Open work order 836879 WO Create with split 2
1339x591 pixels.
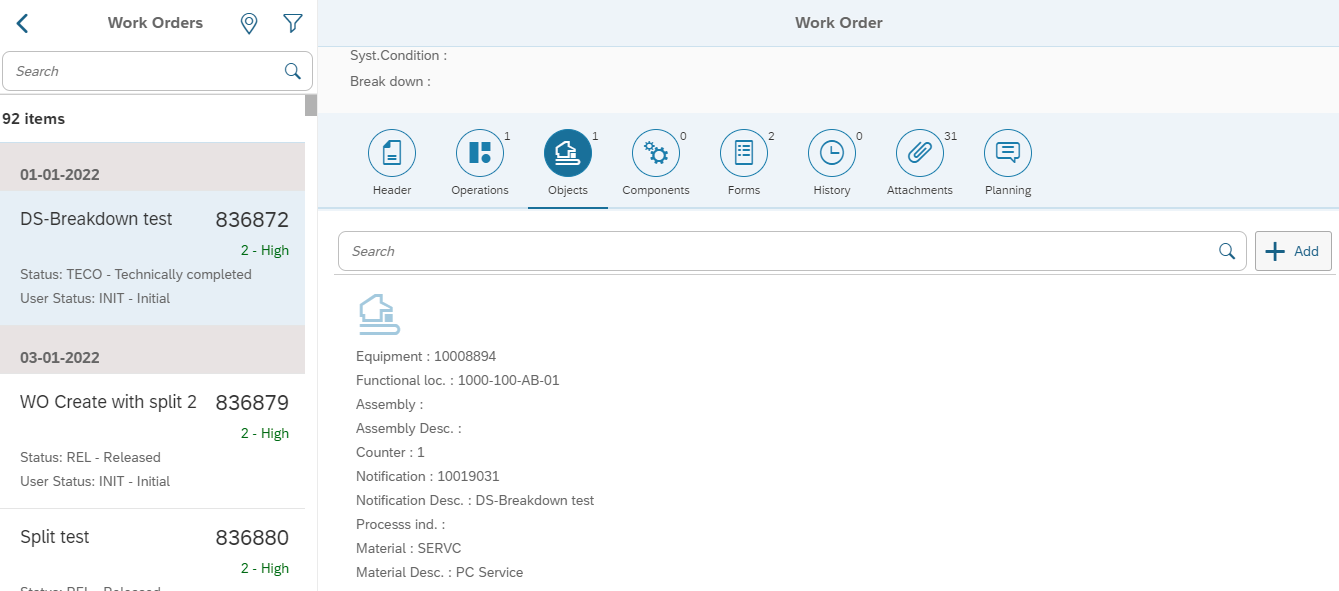pyautogui.click(x=154, y=440)
